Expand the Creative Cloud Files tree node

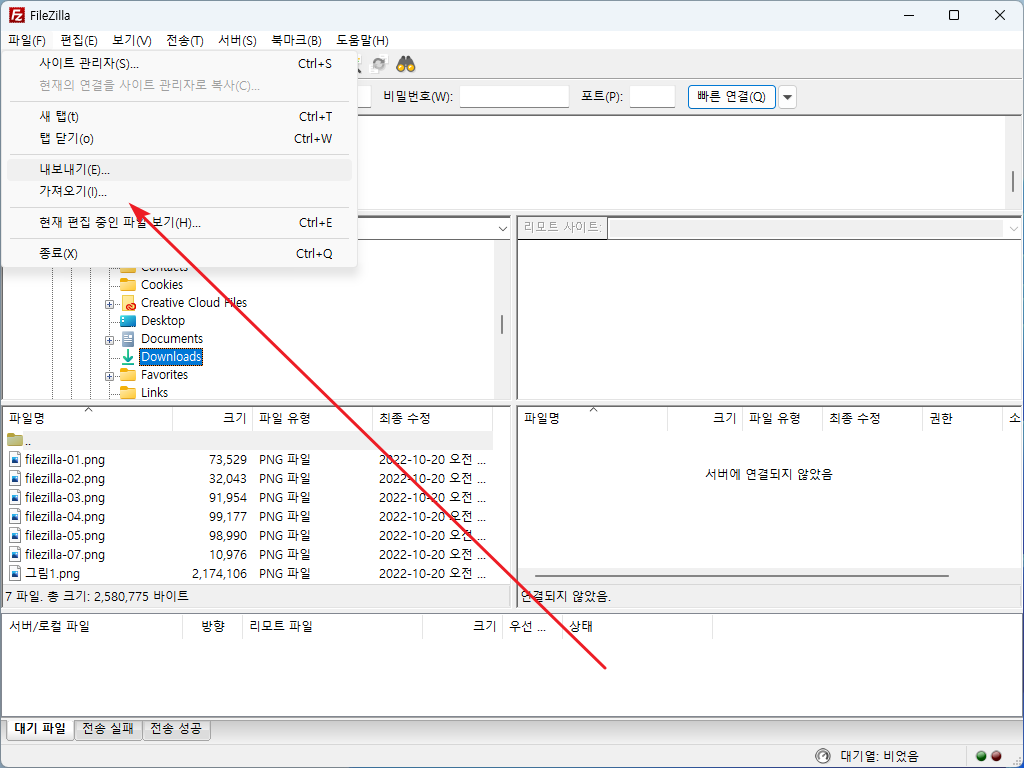point(109,304)
